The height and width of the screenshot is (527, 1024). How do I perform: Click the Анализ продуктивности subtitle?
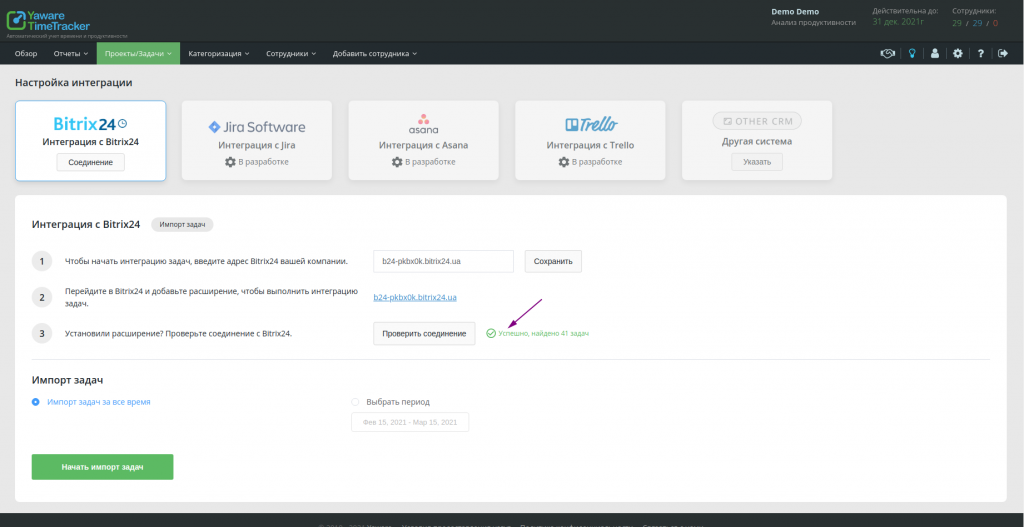813,22
